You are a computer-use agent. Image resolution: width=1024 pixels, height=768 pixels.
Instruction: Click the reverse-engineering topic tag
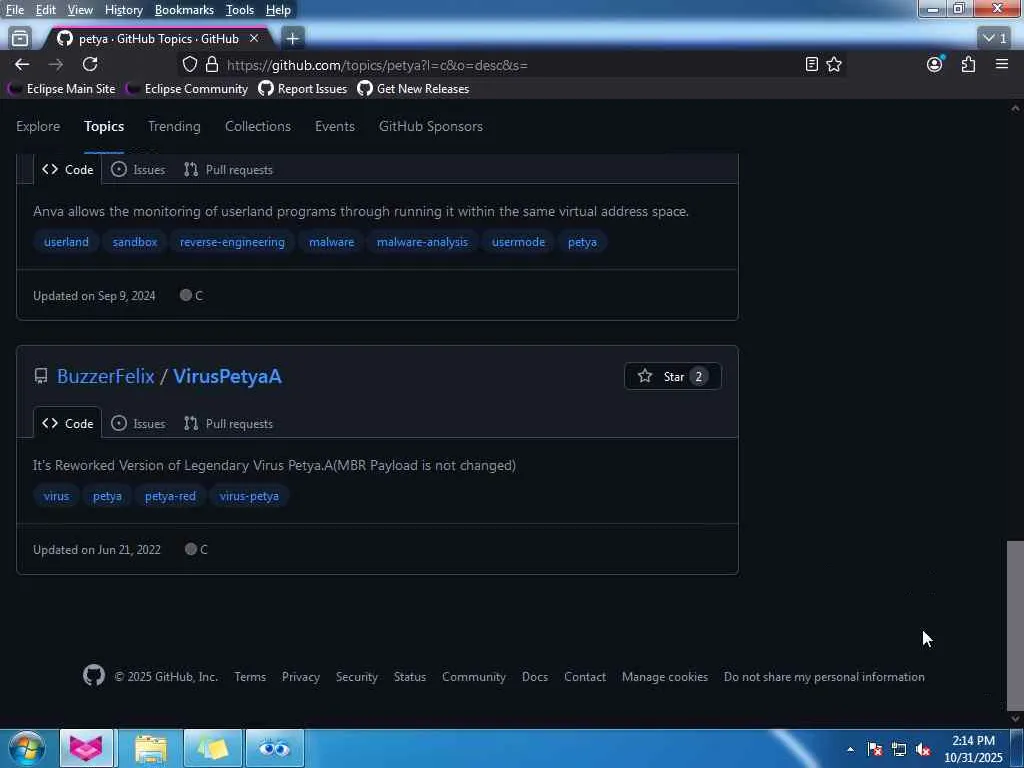point(232,242)
